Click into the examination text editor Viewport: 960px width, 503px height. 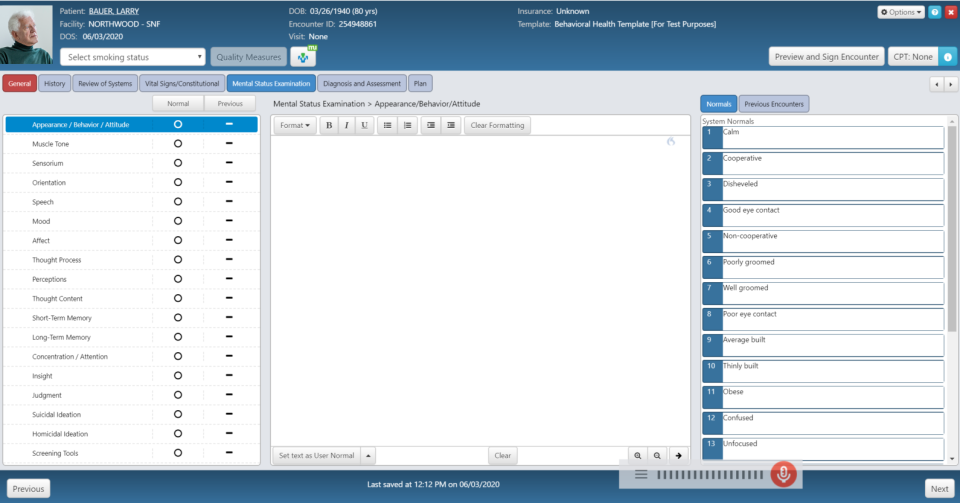pos(481,291)
